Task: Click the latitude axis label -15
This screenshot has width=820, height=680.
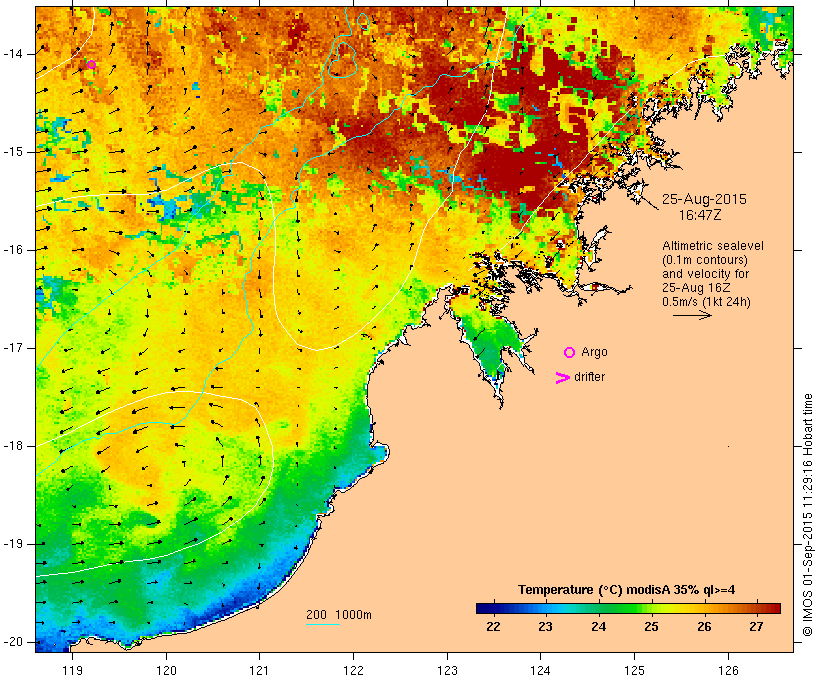Action: [x=13, y=152]
